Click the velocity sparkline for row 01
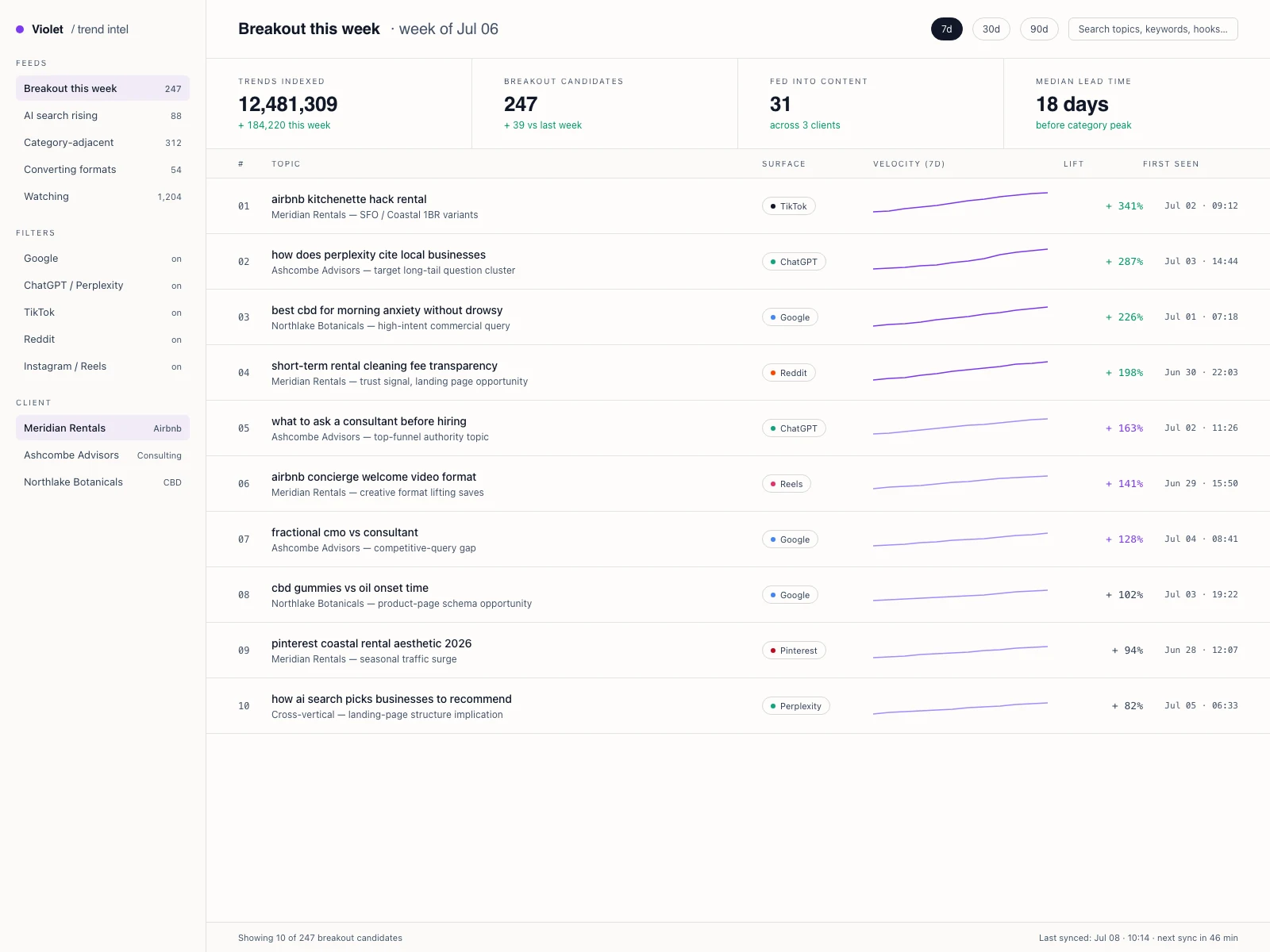This screenshot has height=952, width=1270. (x=960, y=202)
